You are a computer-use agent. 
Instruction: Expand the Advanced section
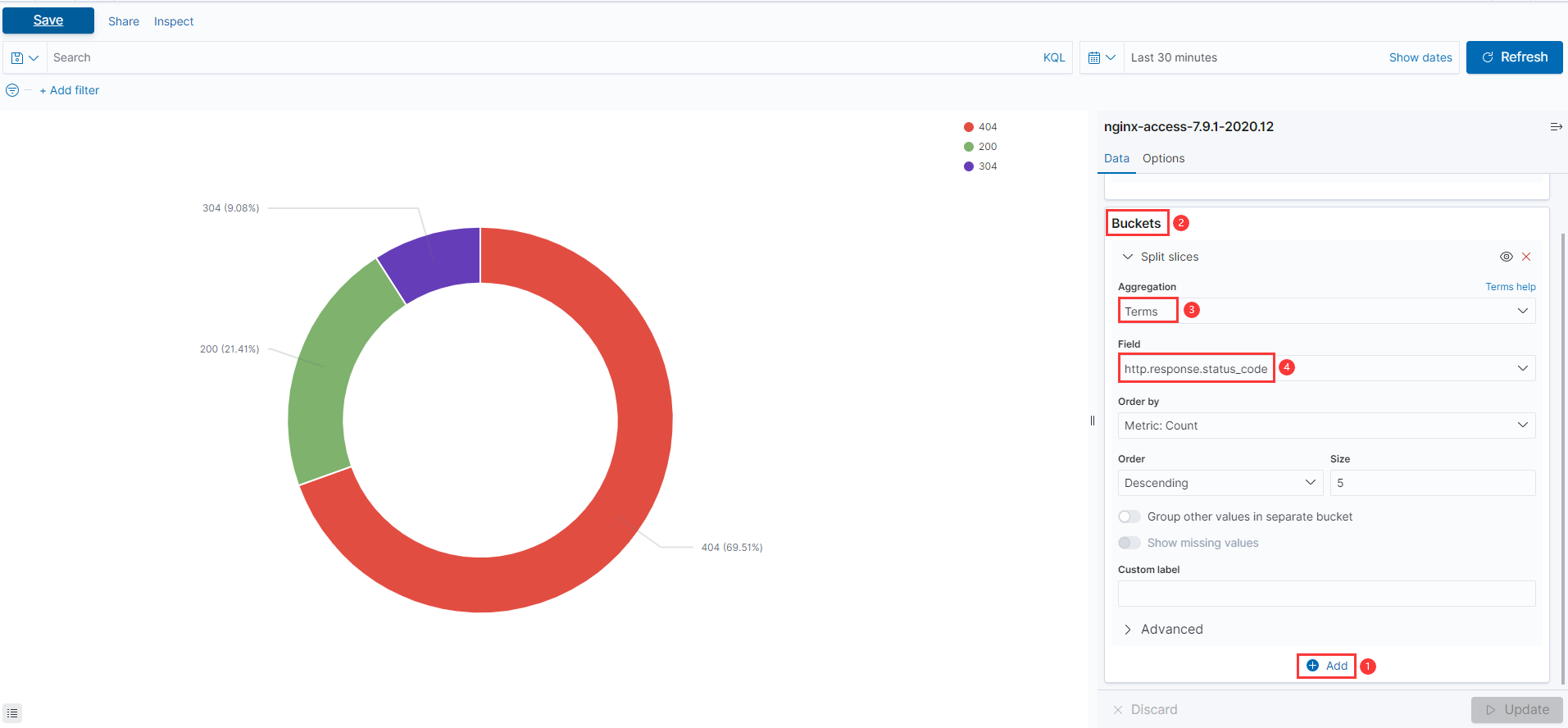pyautogui.click(x=1163, y=630)
